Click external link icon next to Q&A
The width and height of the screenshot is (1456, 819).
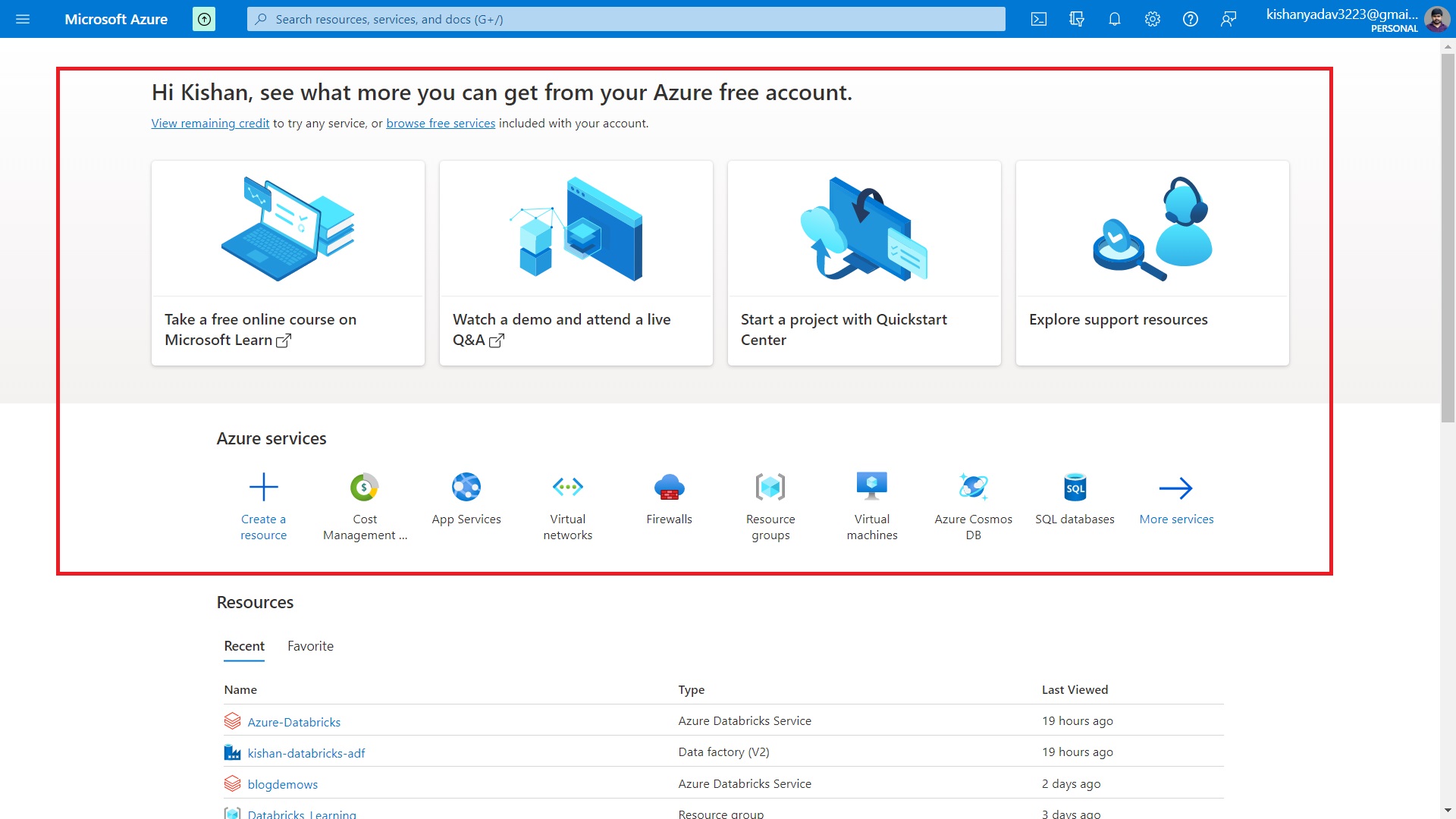[x=497, y=340]
